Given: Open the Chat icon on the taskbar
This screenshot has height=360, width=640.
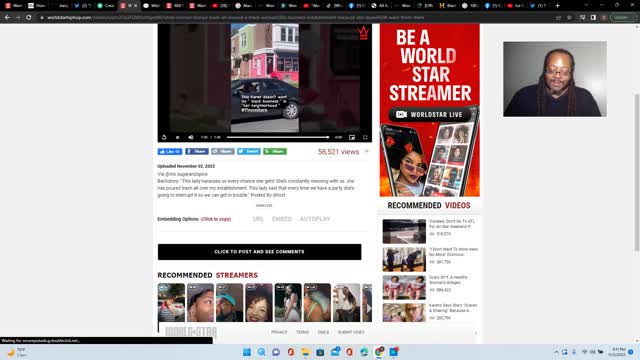Looking at the screenshot, I should coord(276,352).
